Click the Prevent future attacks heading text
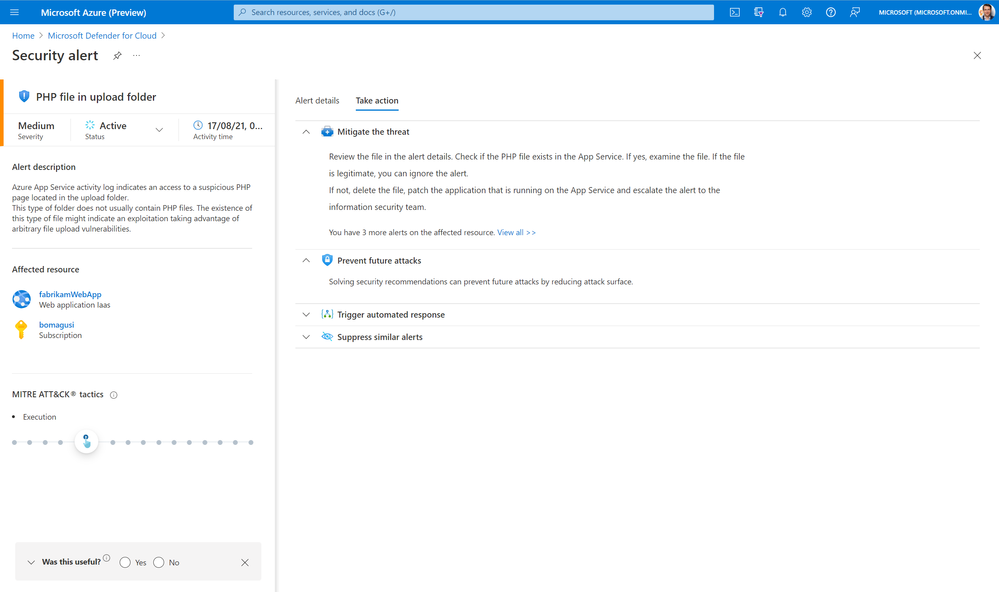This screenshot has height=592, width=999. tap(379, 261)
